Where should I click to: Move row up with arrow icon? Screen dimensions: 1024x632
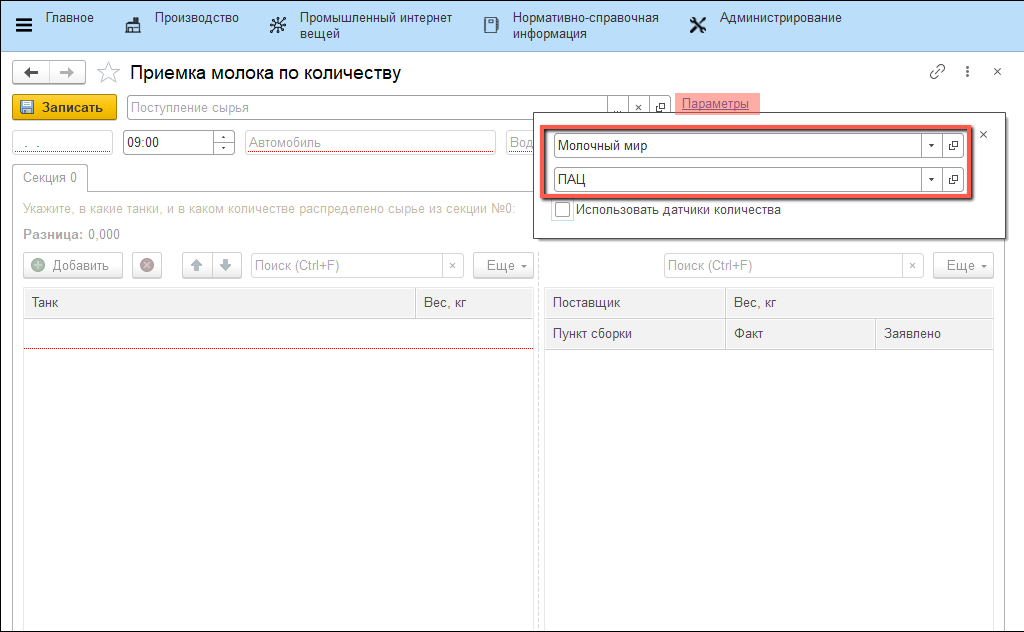[x=197, y=265]
